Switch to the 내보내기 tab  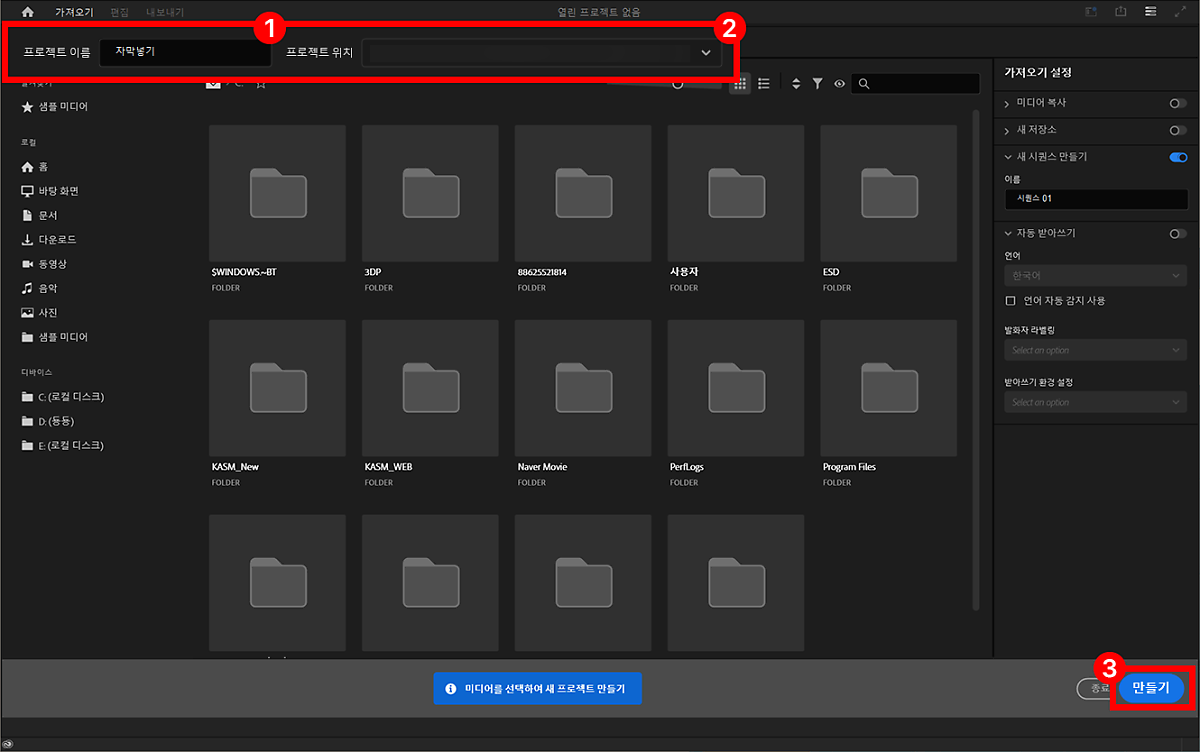[x=165, y=12]
